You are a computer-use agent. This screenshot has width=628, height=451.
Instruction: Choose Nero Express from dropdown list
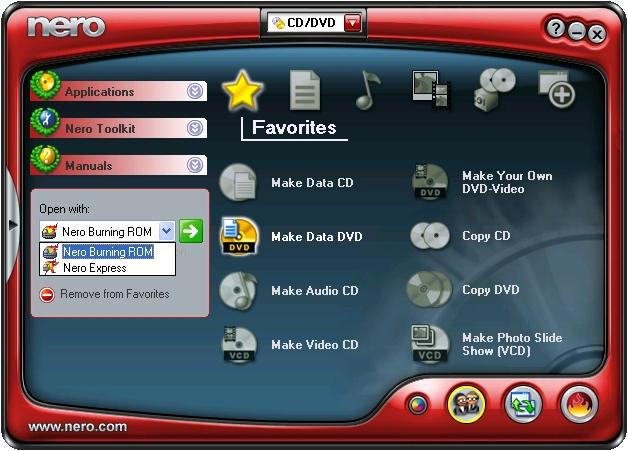point(107,268)
